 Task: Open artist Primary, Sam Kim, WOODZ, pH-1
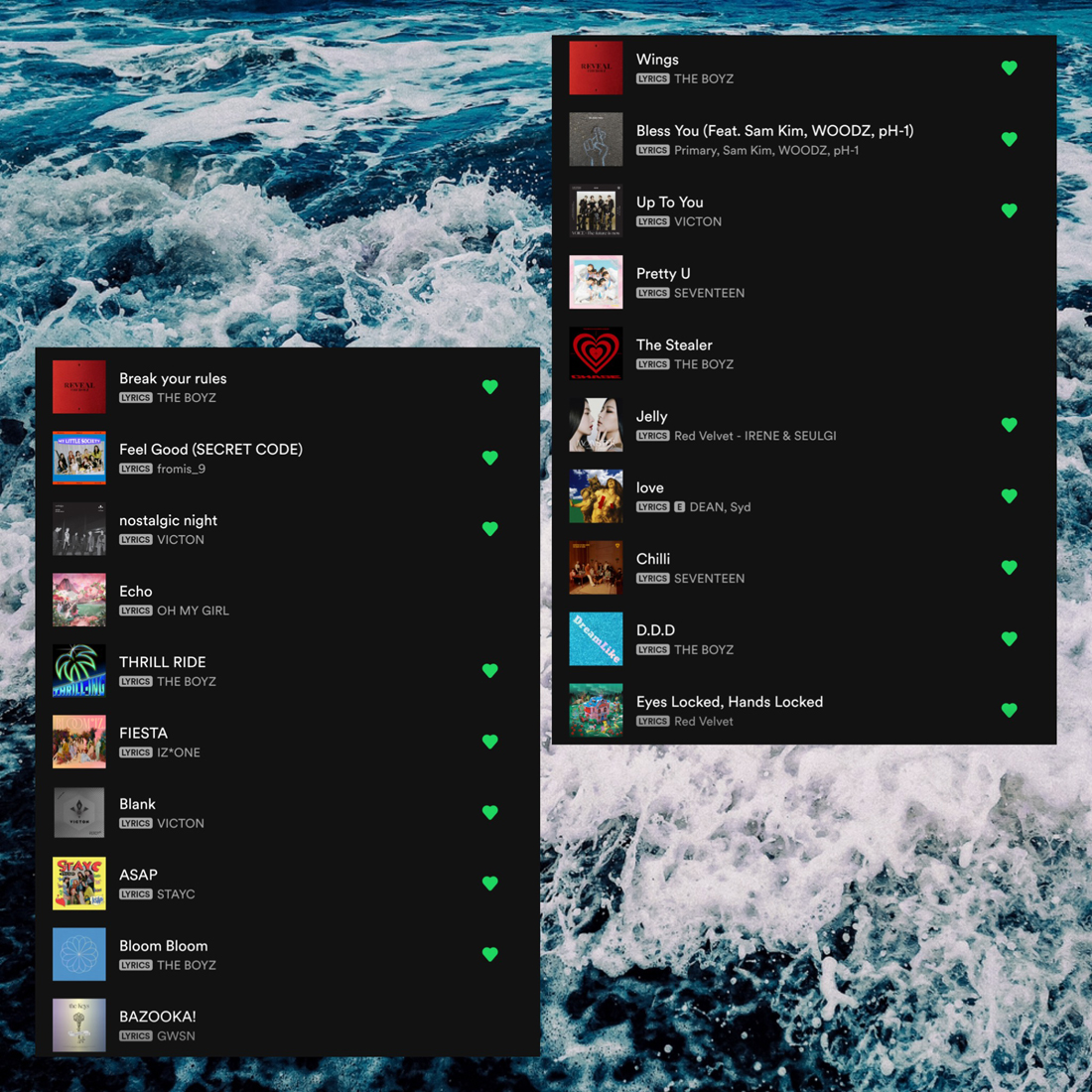(766, 151)
